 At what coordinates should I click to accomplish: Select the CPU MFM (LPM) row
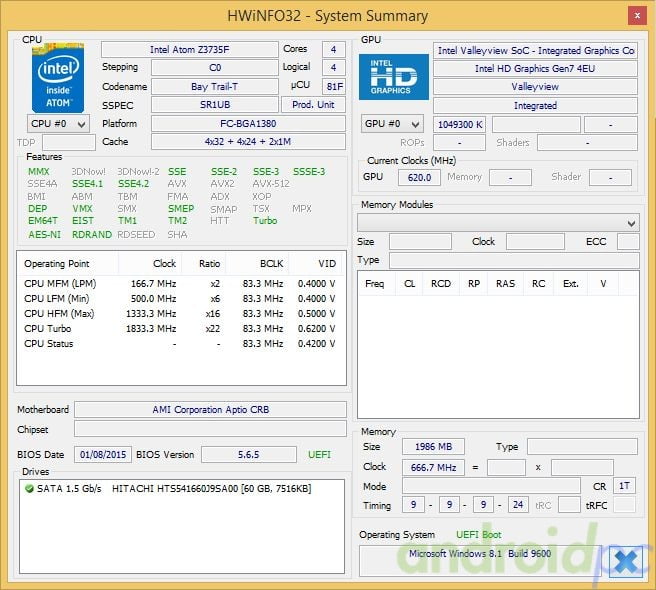[x=181, y=284]
